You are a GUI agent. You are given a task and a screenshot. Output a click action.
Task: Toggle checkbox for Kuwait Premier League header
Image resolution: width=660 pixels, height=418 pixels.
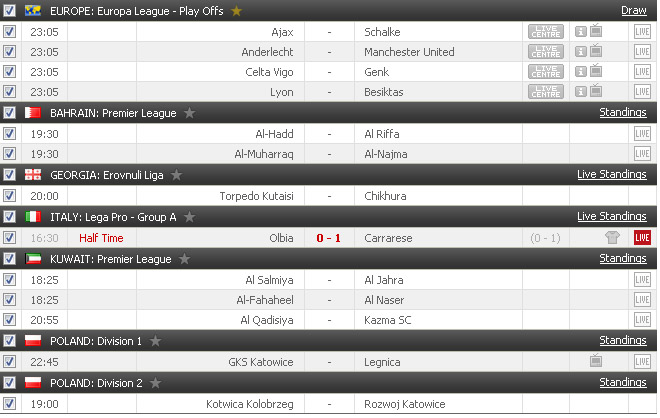[9, 258]
